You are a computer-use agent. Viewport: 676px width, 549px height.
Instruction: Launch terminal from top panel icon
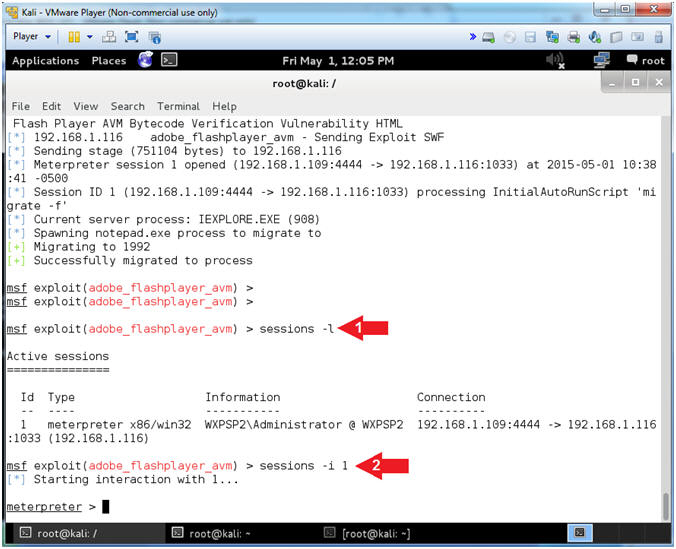169,60
